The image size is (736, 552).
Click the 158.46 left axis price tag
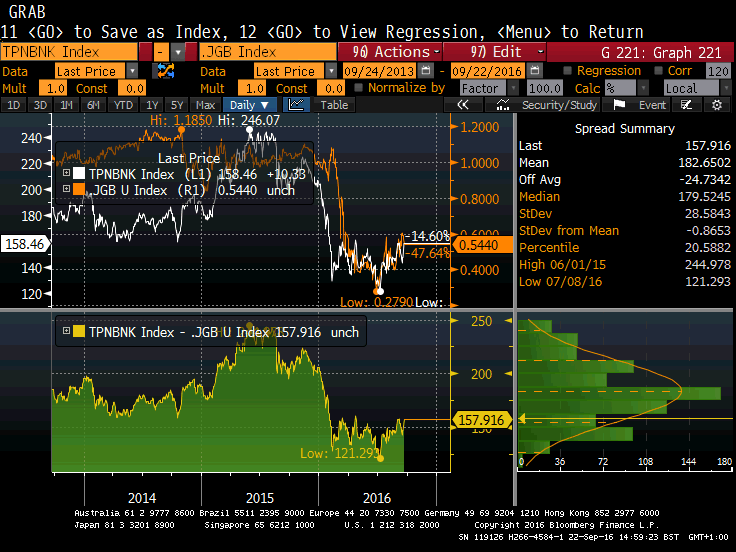coord(25,244)
